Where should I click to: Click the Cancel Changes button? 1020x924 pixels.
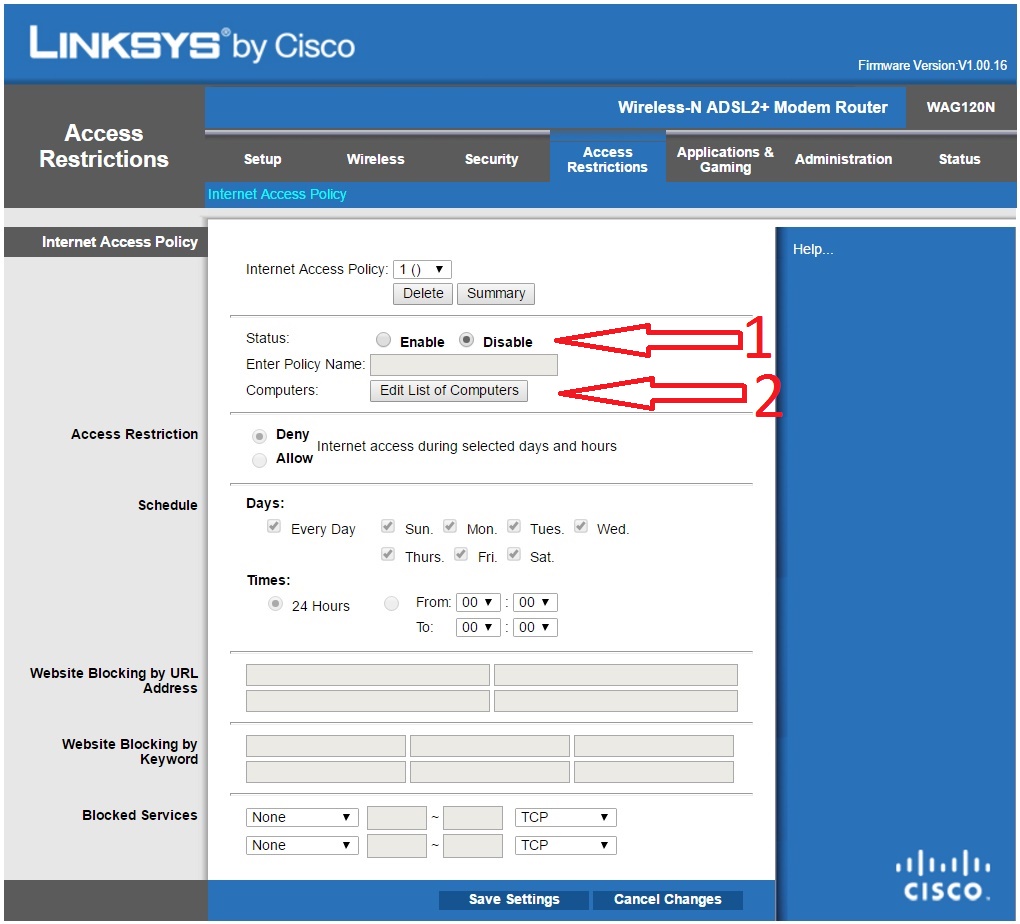(x=667, y=899)
